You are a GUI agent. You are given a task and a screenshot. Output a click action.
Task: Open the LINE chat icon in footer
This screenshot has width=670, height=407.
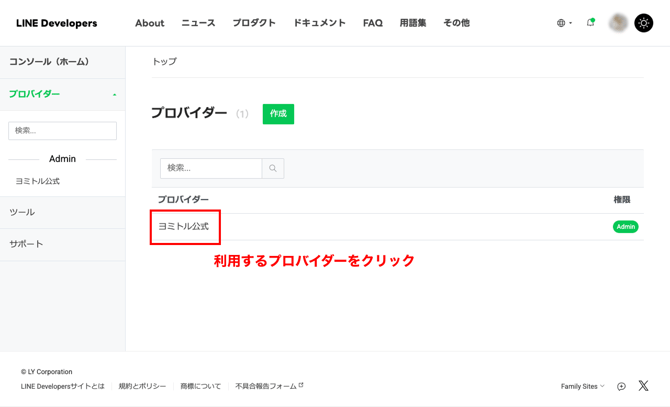(621, 387)
